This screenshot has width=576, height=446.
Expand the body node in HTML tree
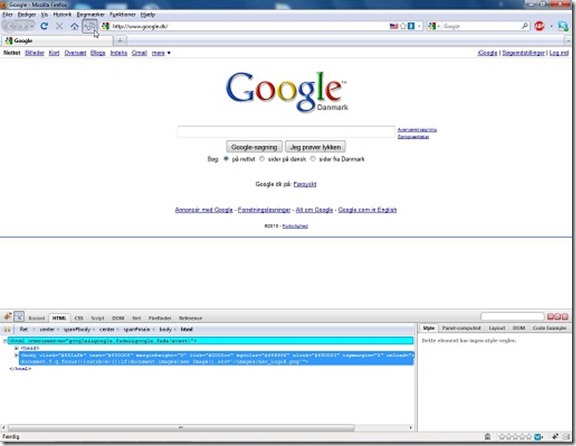click(x=16, y=355)
